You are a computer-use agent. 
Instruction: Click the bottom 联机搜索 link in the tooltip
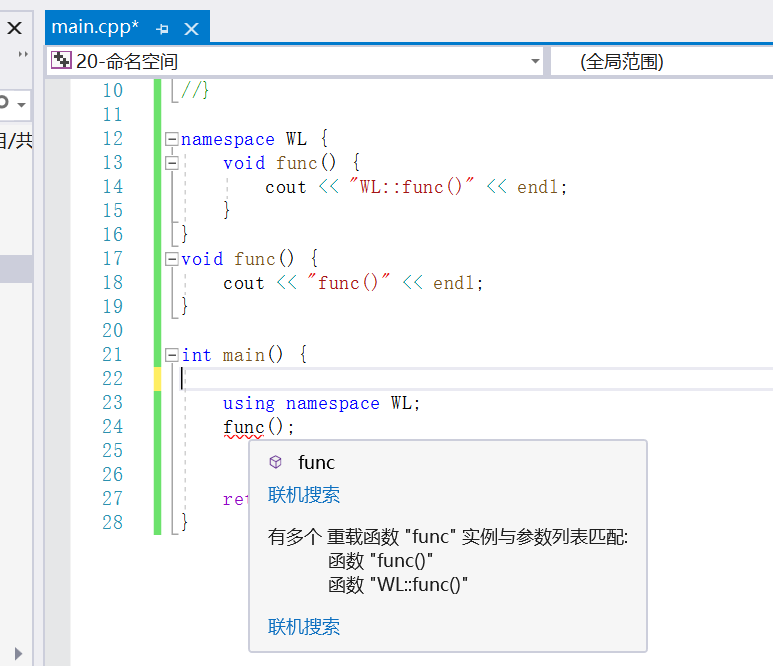[304, 627]
